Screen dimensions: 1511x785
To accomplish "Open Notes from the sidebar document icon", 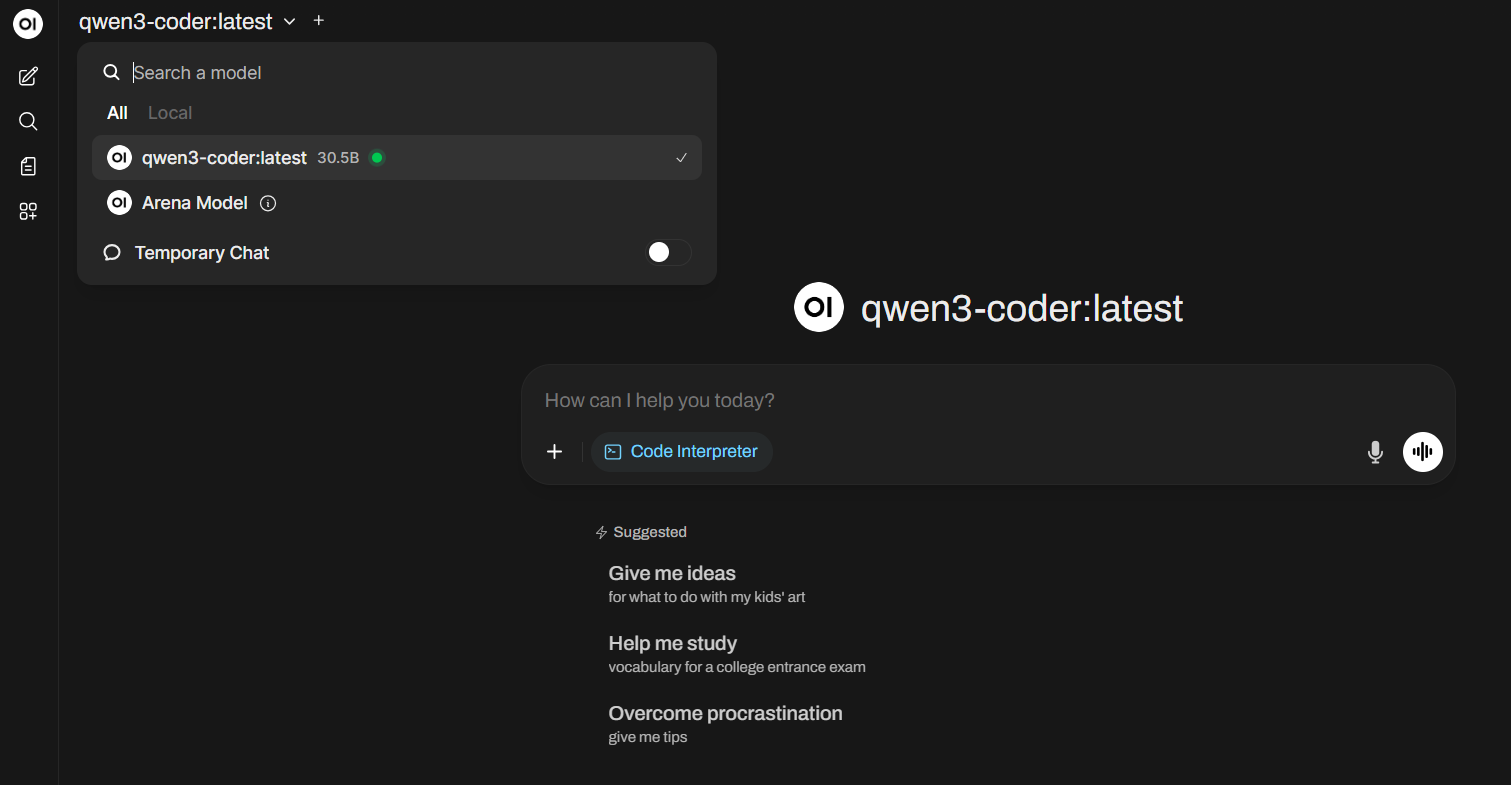I will [28, 166].
